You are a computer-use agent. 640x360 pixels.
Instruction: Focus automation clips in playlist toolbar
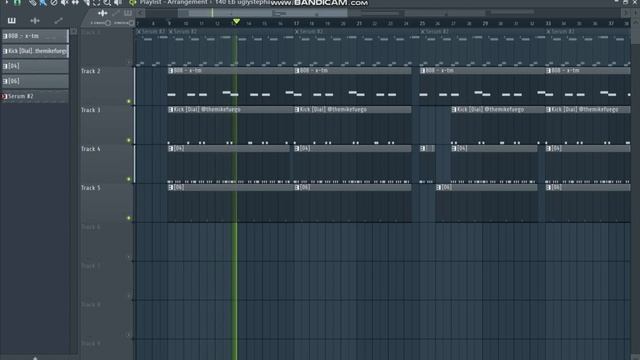coord(116,13)
